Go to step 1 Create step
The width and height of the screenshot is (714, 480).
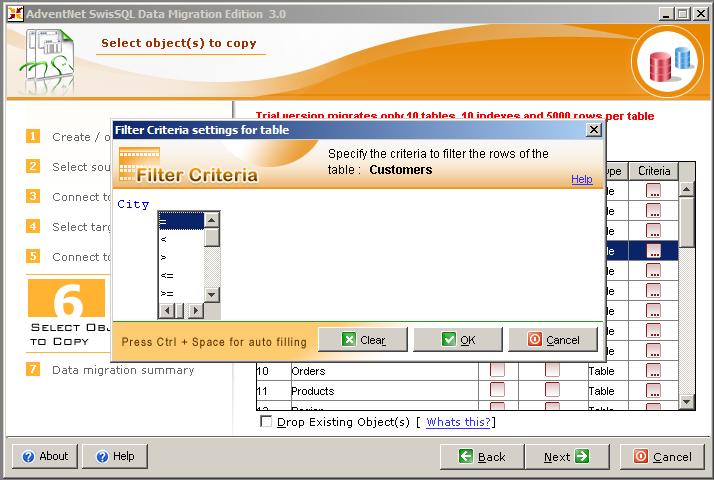tap(68, 137)
